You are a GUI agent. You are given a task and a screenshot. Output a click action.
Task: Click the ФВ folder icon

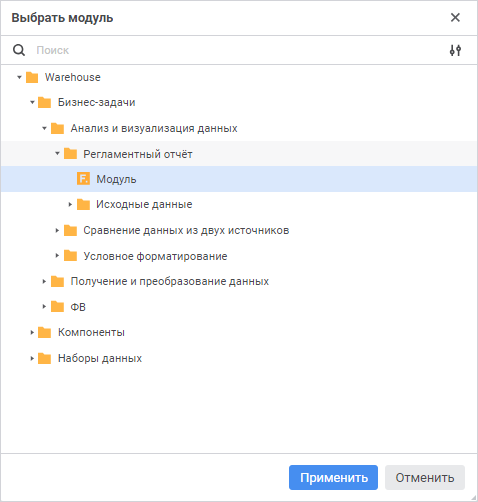(57, 307)
